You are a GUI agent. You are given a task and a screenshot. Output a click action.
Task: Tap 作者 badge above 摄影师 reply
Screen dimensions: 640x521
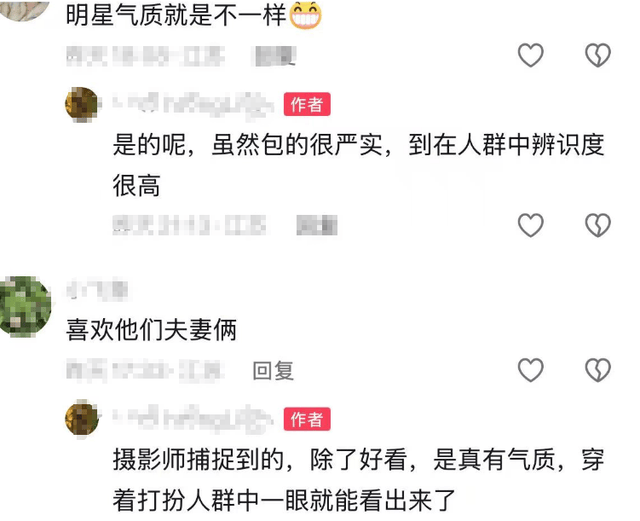pos(307,419)
